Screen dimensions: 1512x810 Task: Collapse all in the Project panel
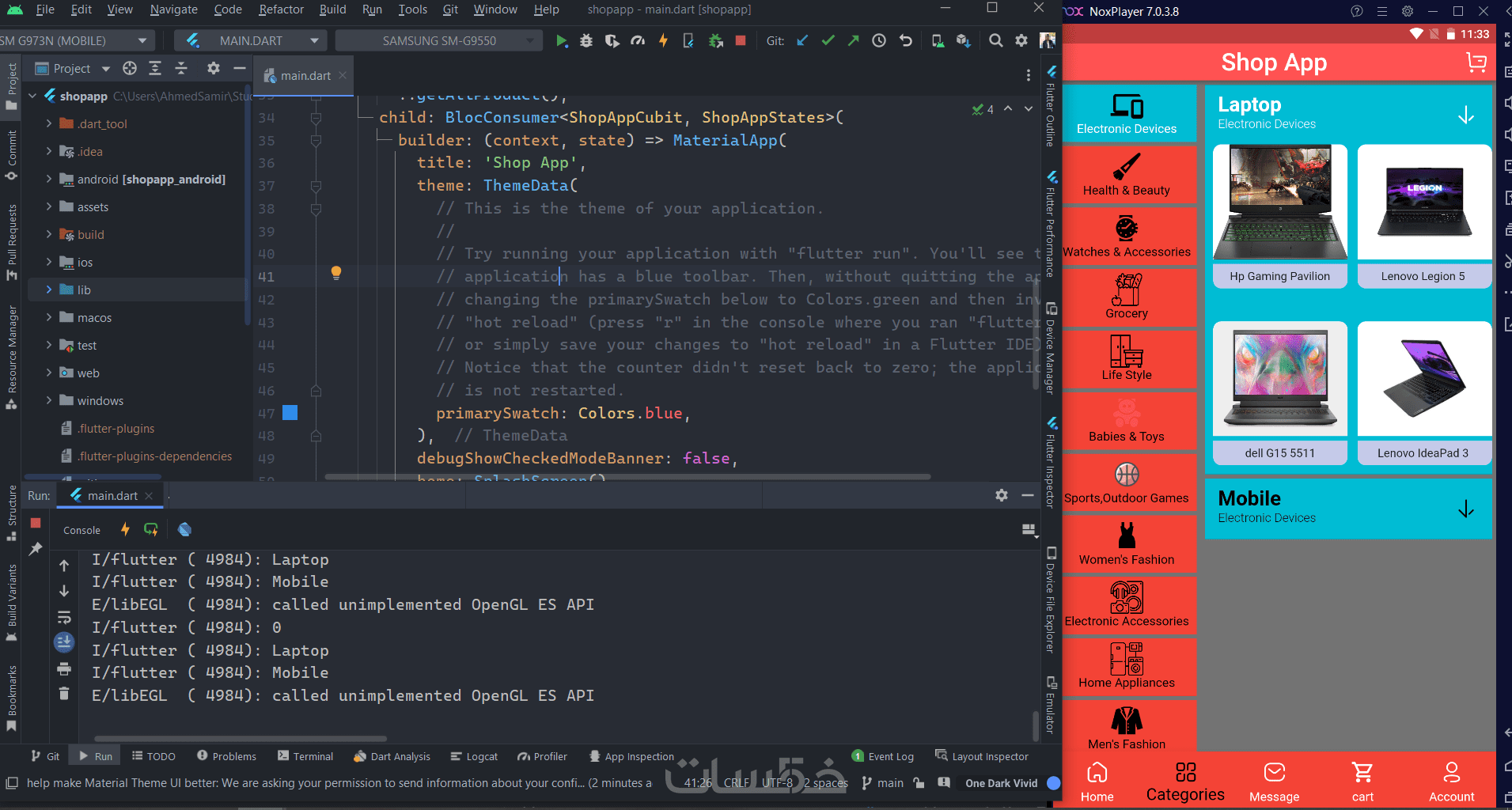(x=181, y=69)
